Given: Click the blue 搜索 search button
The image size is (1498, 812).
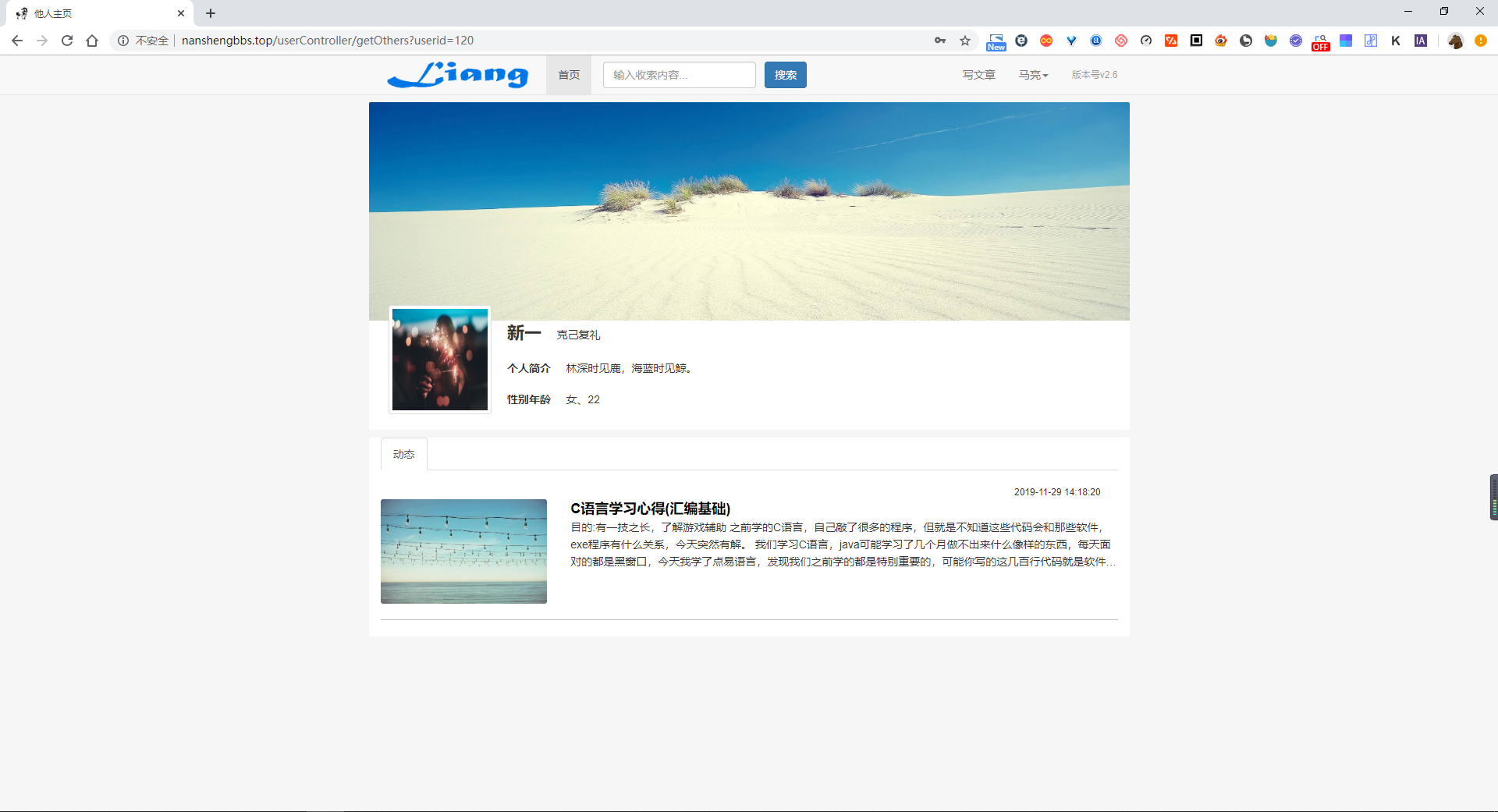Looking at the screenshot, I should coord(786,75).
